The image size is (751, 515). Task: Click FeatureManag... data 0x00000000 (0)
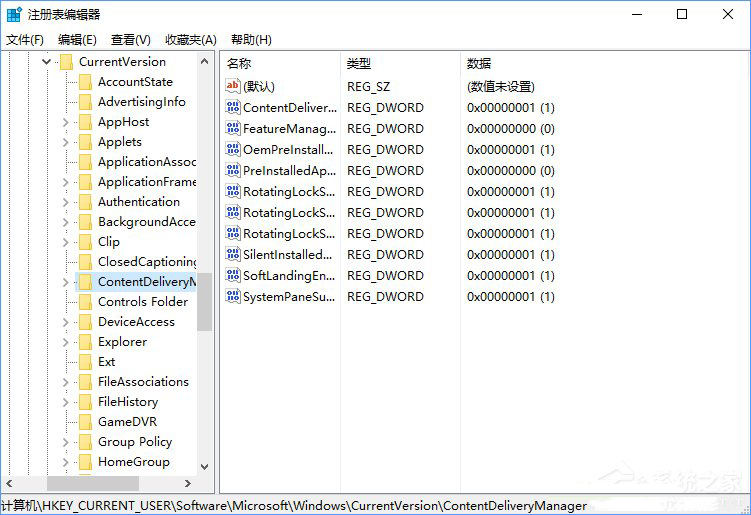pos(511,129)
